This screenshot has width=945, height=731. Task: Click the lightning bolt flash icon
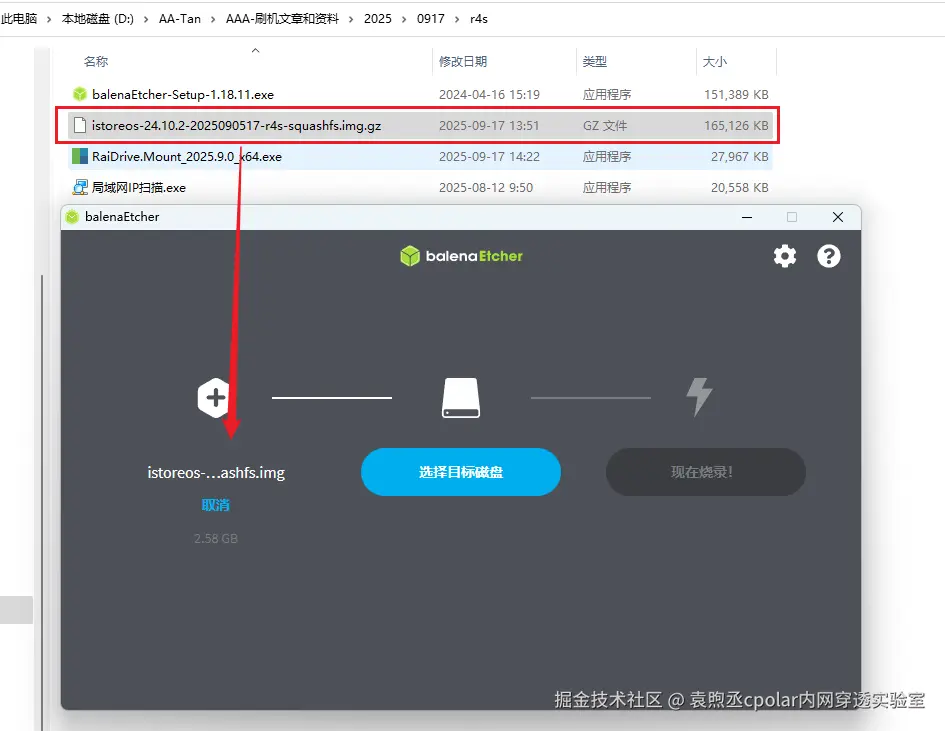(x=700, y=397)
